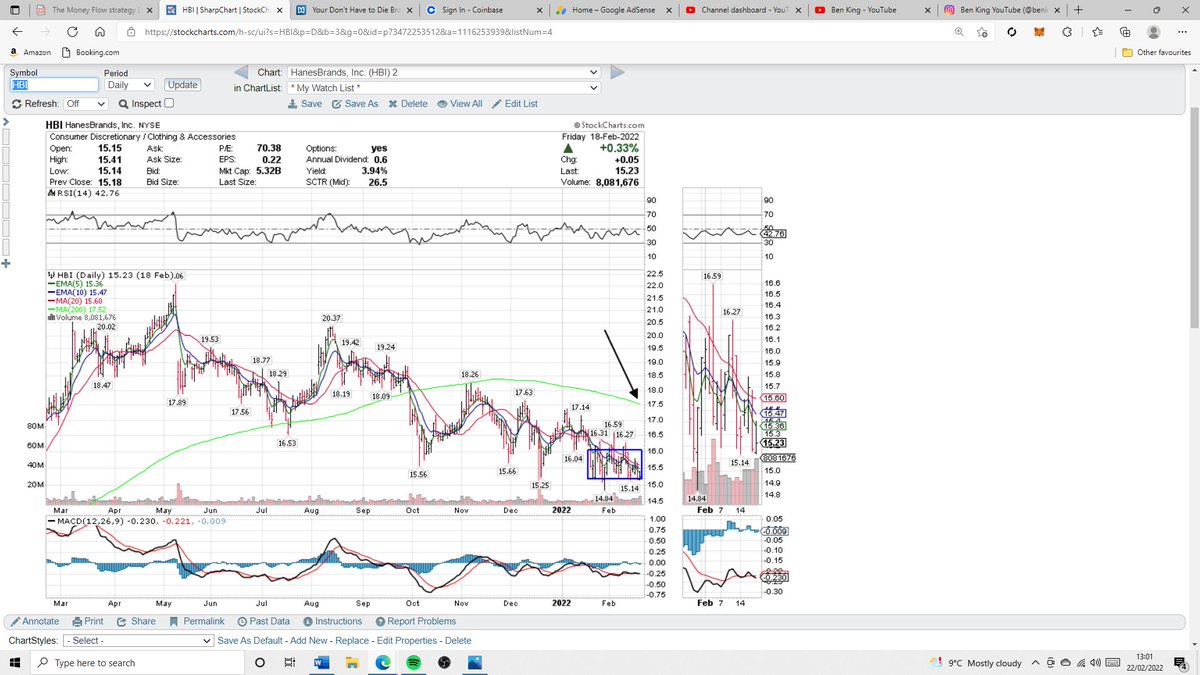The height and width of the screenshot is (675, 1200).
Task: Add this page to favourites star
Action: click(x=983, y=32)
